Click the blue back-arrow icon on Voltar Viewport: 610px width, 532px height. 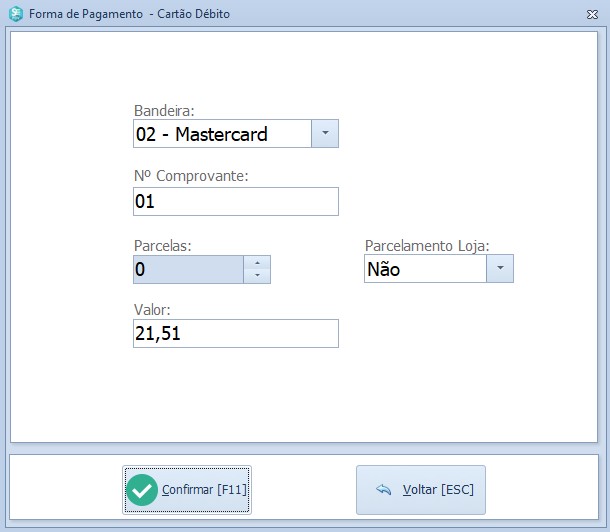383,490
